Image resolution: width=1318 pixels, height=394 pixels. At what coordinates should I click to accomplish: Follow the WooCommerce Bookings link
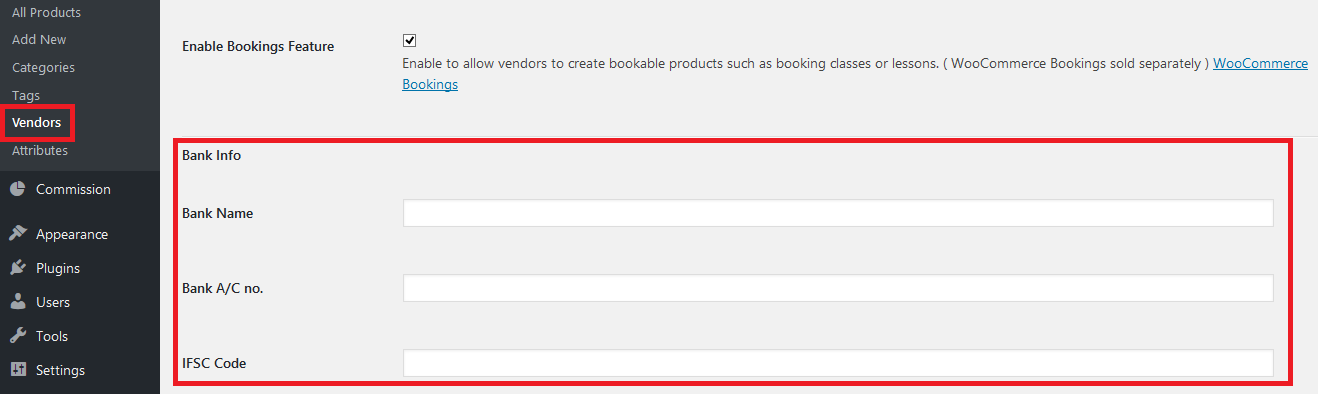tap(855, 74)
